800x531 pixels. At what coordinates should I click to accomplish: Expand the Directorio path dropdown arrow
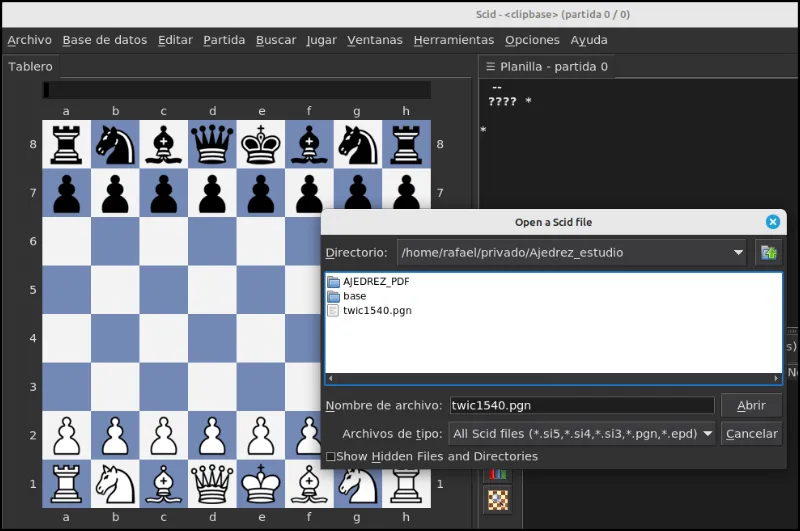click(738, 252)
